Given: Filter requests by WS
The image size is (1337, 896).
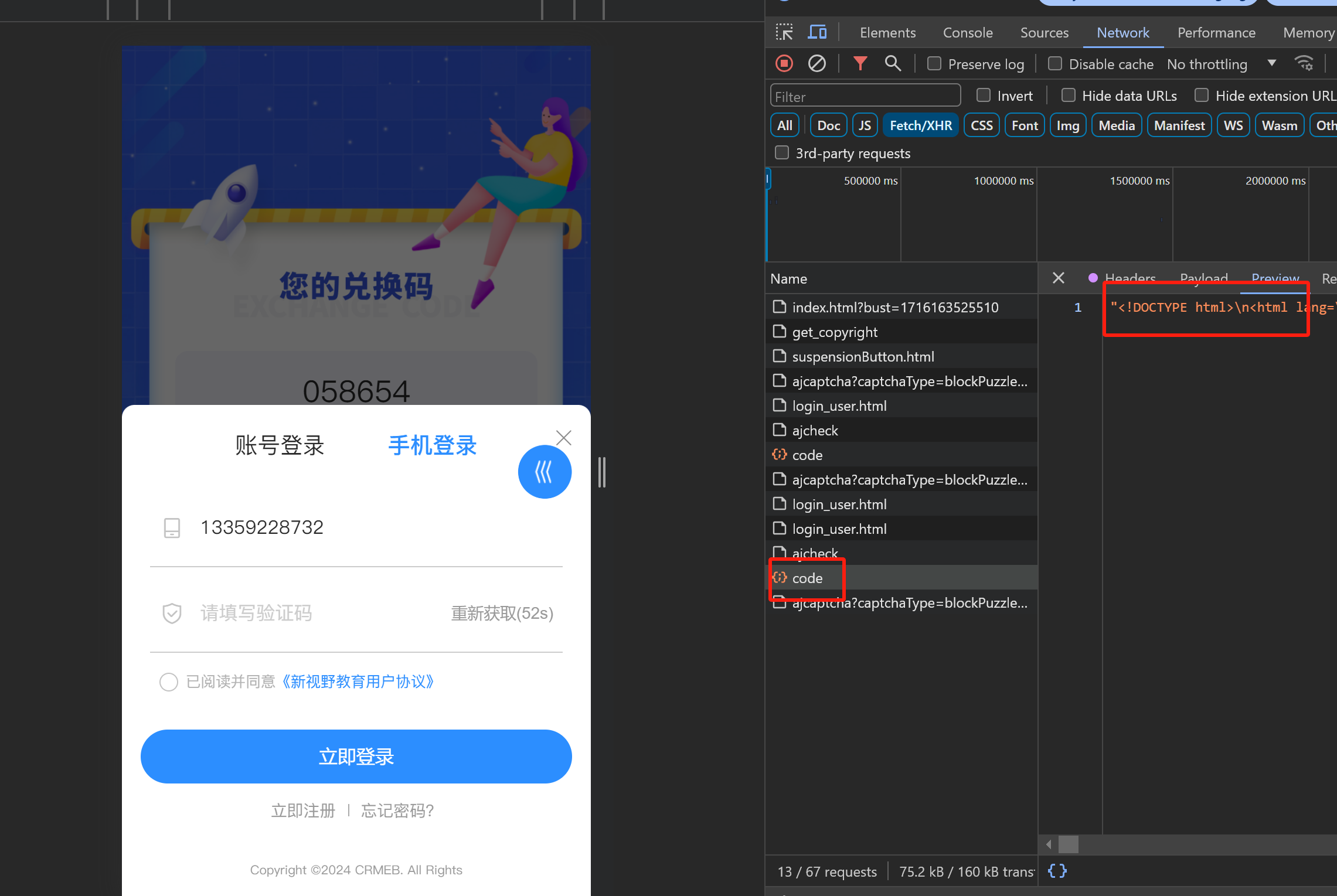Looking at the screenshot, I should point(1233,125).
